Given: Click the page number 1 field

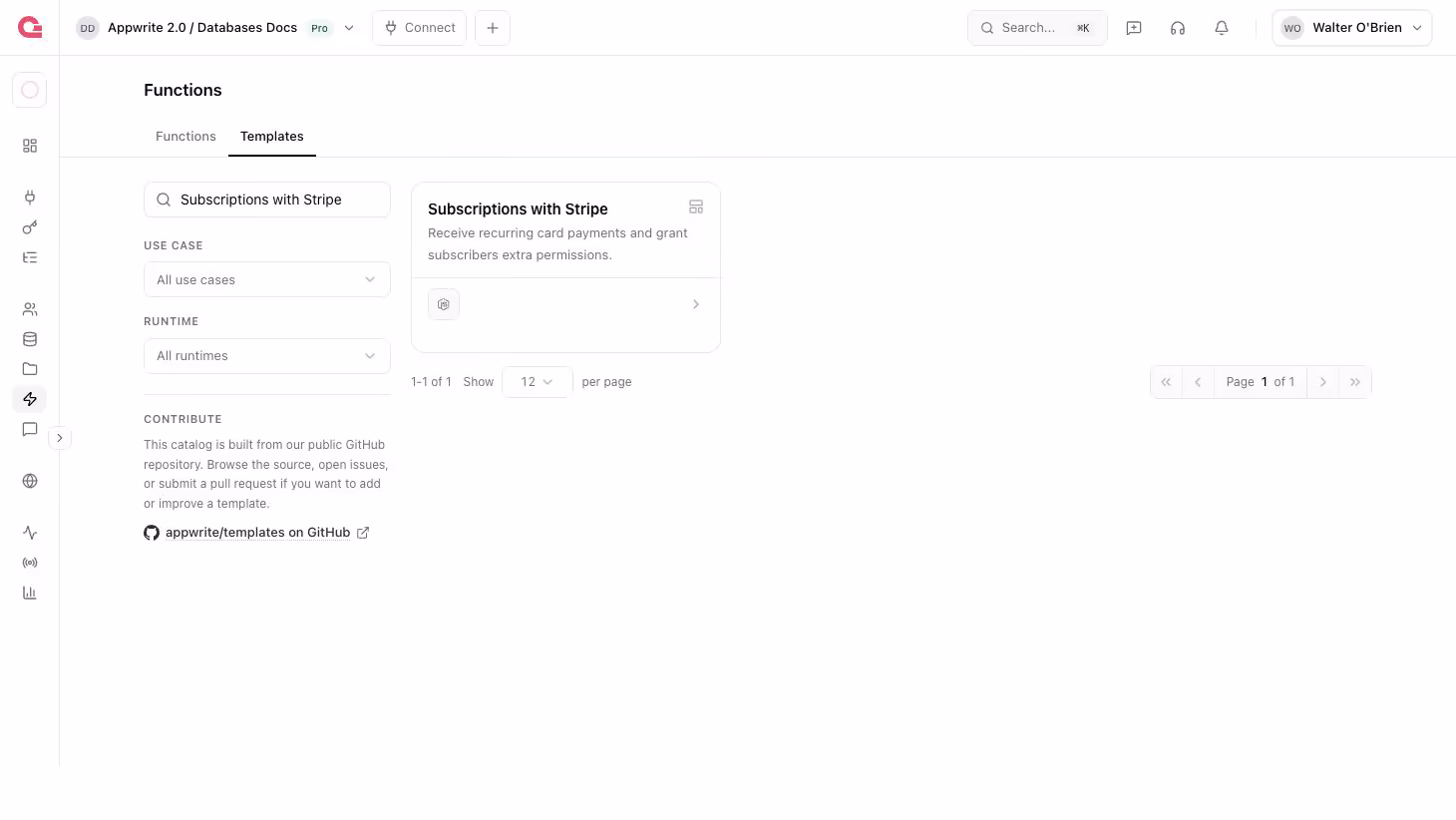Looking at the screenshot, I should pos(1265,382).
